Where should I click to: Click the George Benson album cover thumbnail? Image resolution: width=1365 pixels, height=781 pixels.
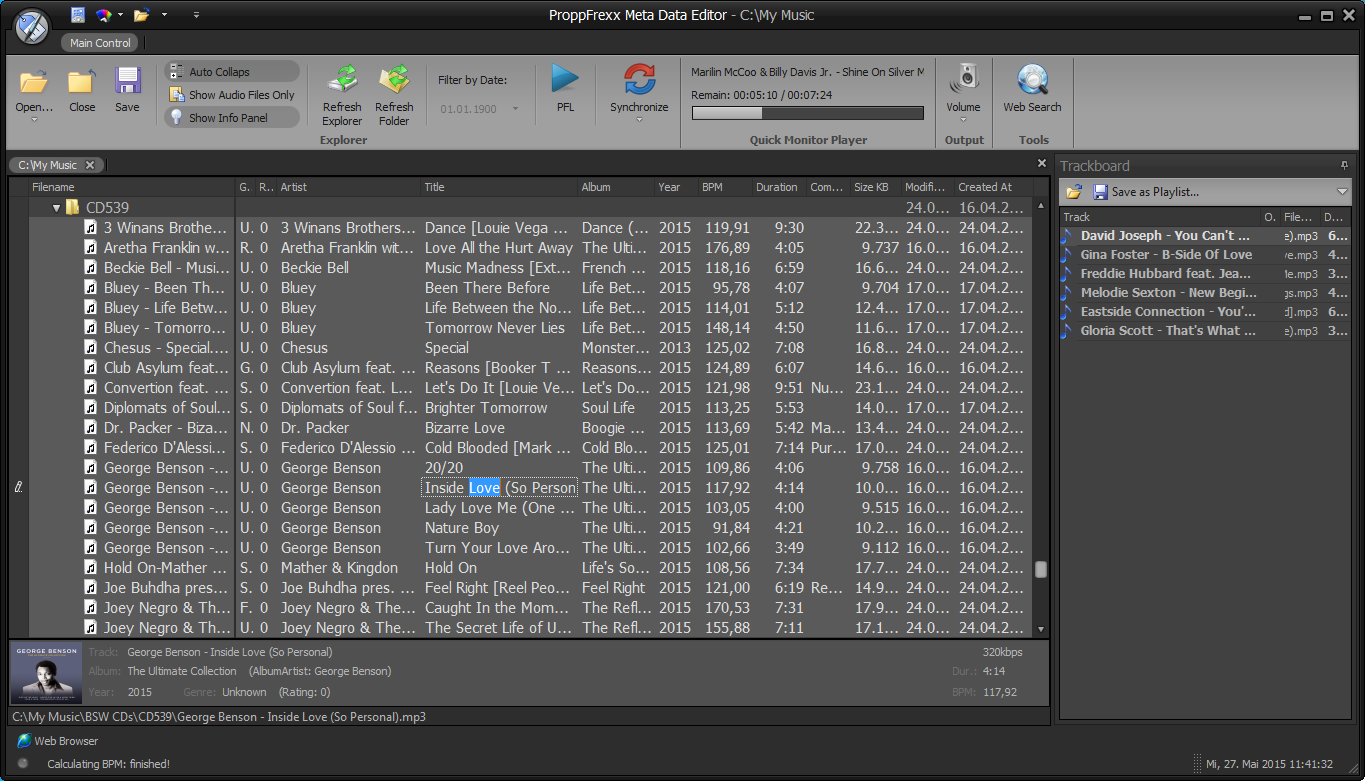pyautogui.click(x=46, y=673)
